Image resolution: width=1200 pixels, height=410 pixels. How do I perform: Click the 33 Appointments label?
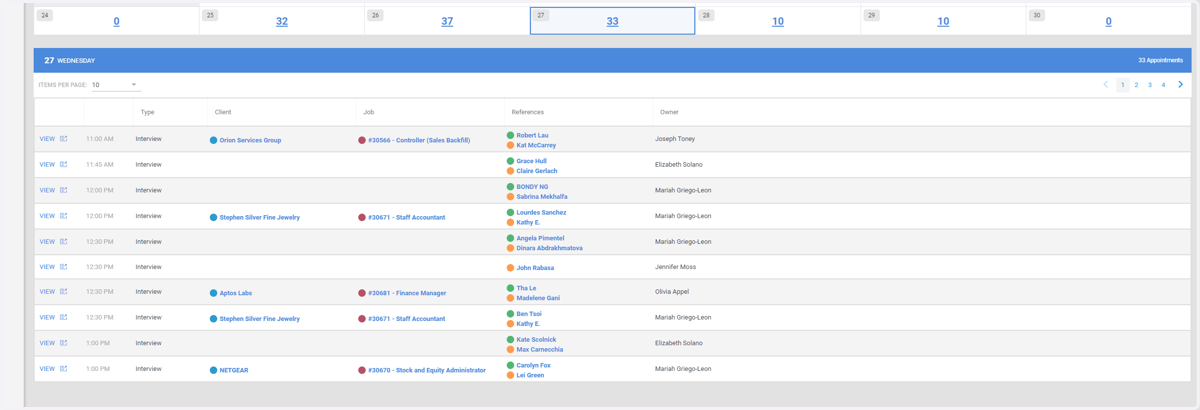[1160, 60]
